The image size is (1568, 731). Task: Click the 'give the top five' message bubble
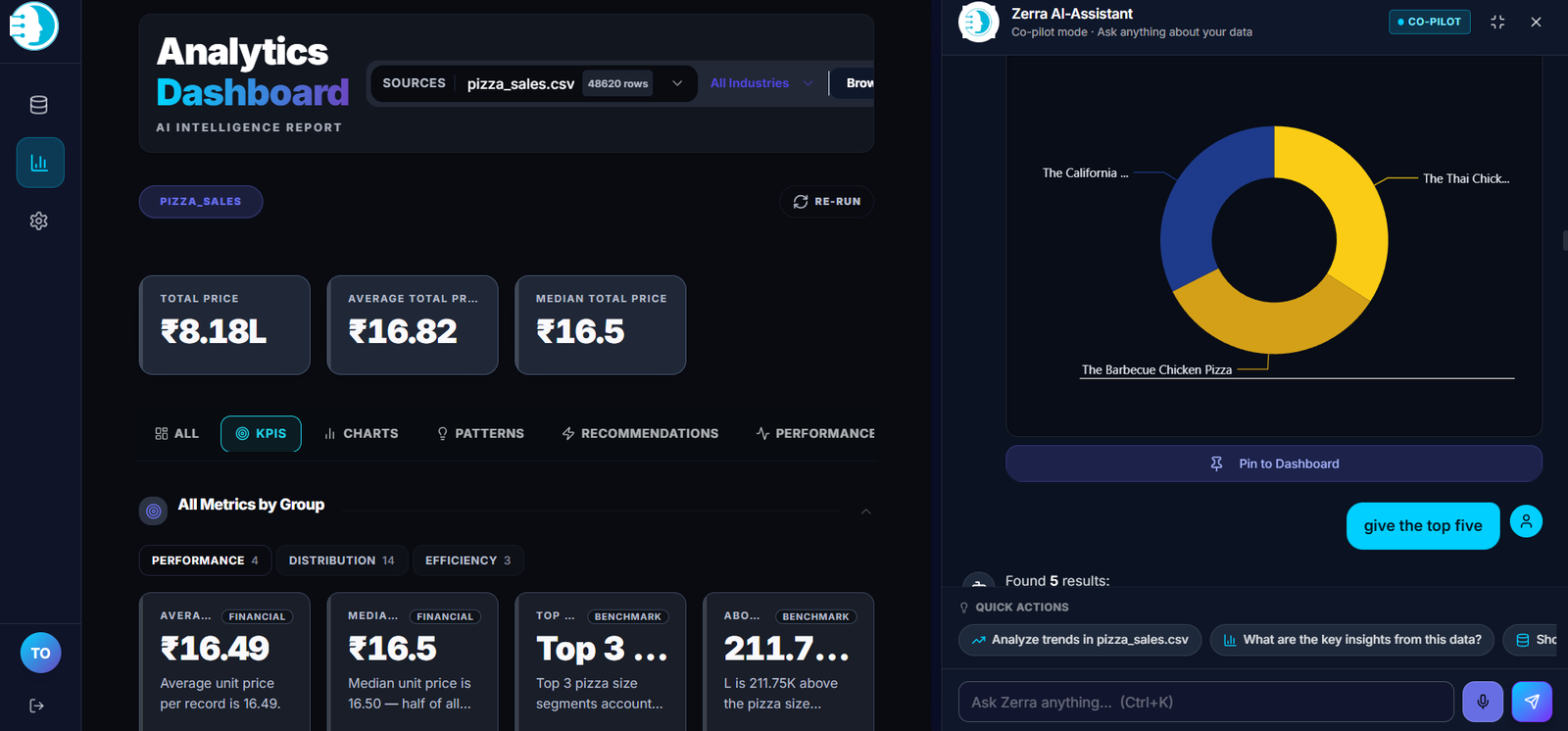pos(1423,526)
